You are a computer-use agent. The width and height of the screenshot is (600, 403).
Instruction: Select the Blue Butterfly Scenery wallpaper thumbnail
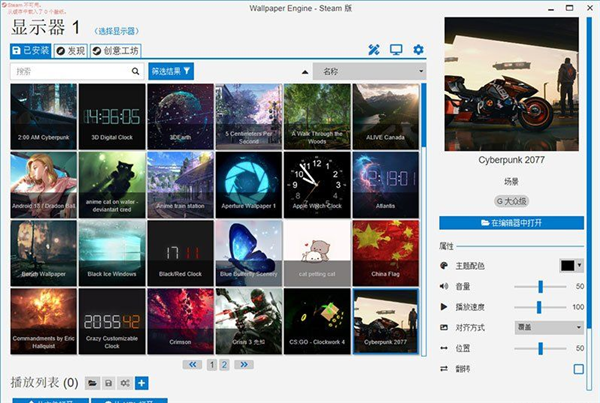point(249,252)
